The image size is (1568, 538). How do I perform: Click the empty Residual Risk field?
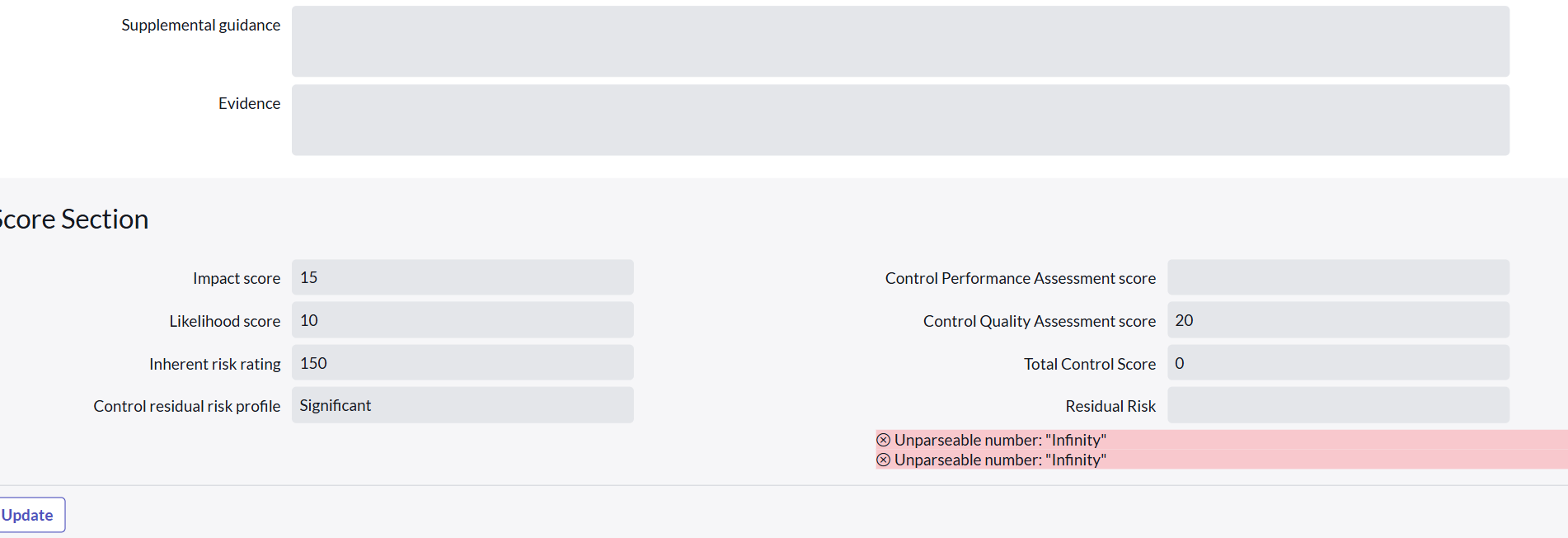coord(1337,405)
